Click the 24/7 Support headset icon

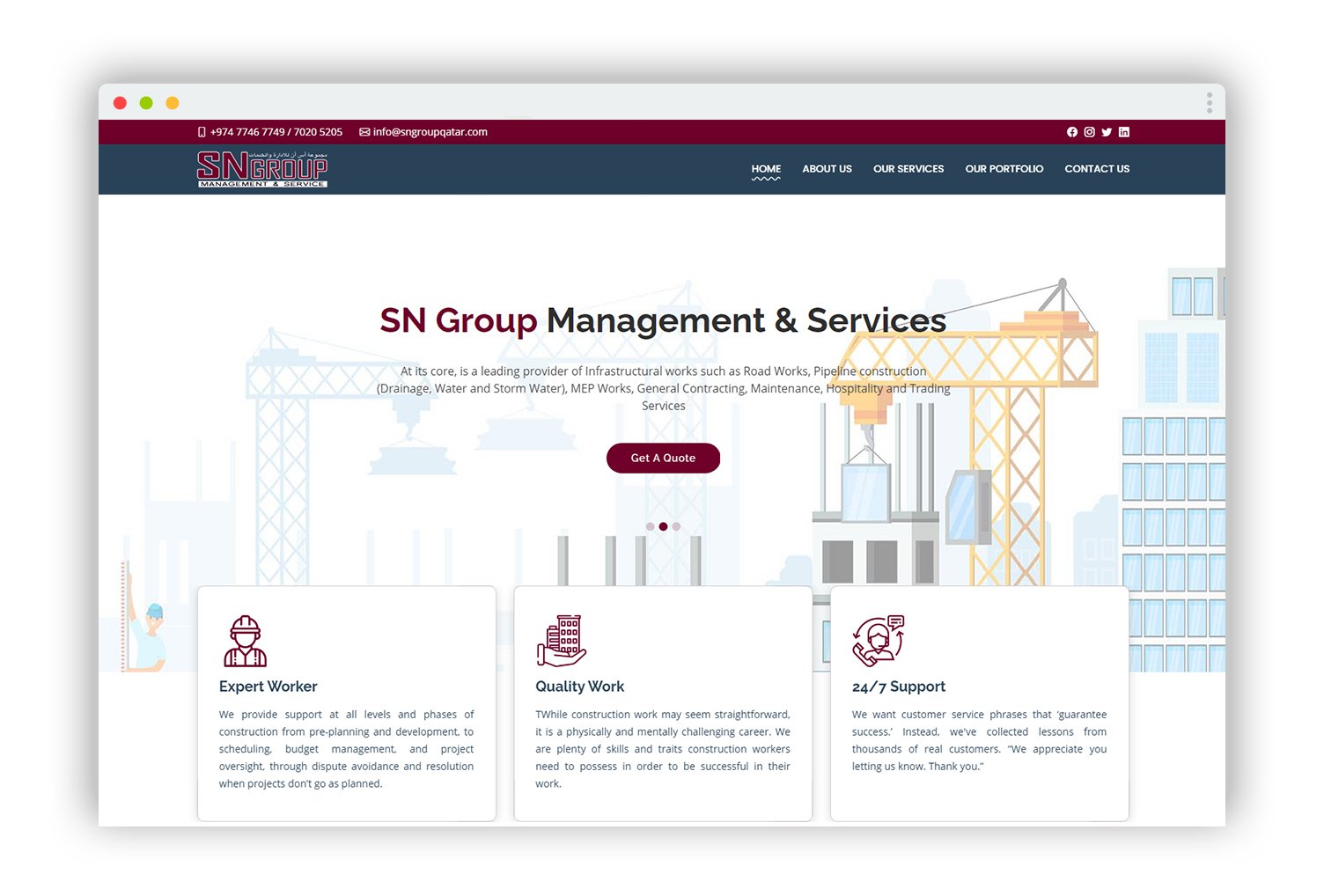pos(877,641)
